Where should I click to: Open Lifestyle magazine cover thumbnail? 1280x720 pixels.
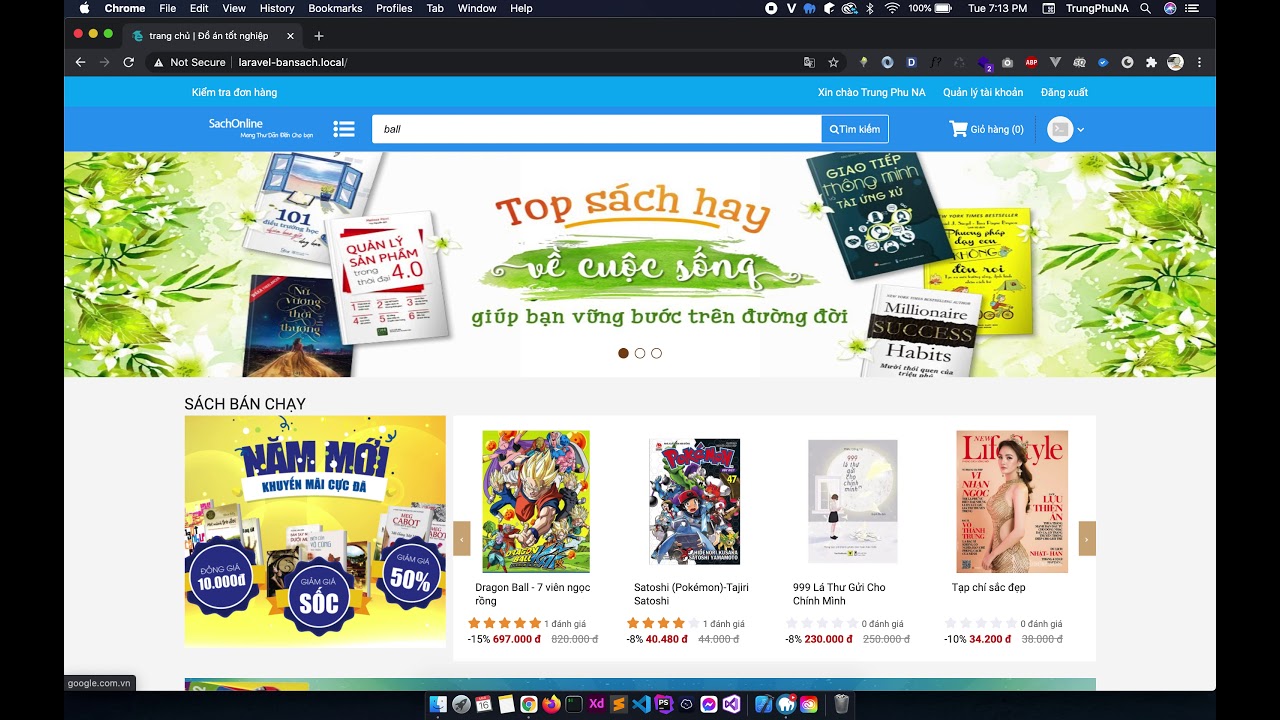(1012, 501)
